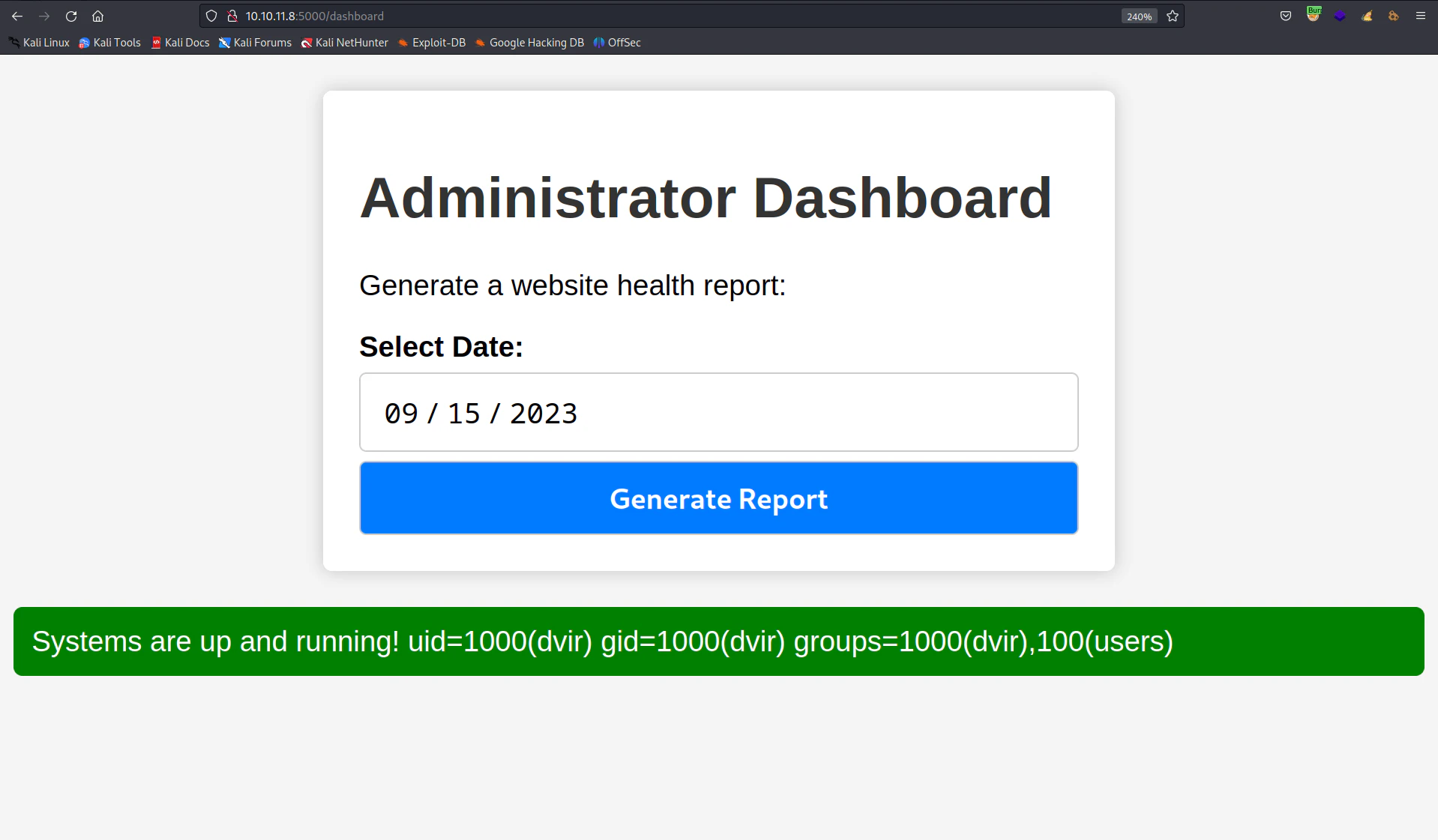Reload the current page
Image resolution: width=1438 pixels, height=840 pixels.
point(71,16)
